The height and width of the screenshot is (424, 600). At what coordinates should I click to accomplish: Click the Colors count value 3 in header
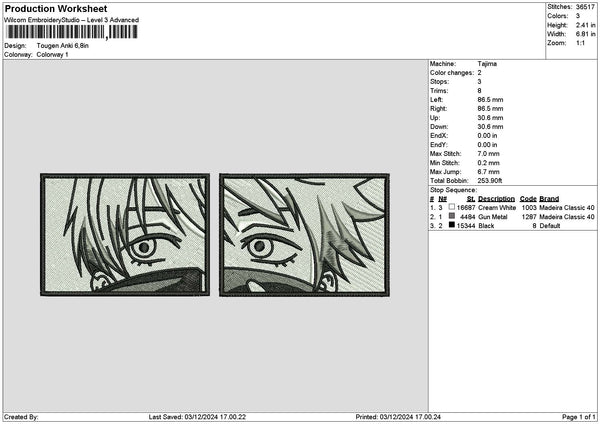pos(578,16)
